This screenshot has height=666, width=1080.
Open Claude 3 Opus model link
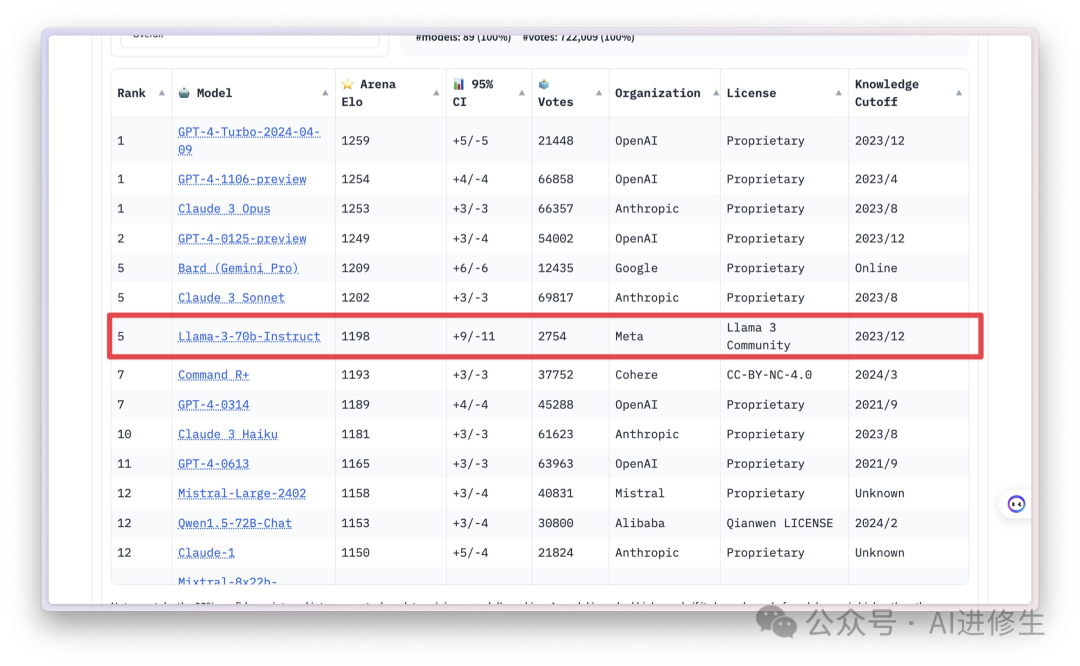[x=224, y=209]
